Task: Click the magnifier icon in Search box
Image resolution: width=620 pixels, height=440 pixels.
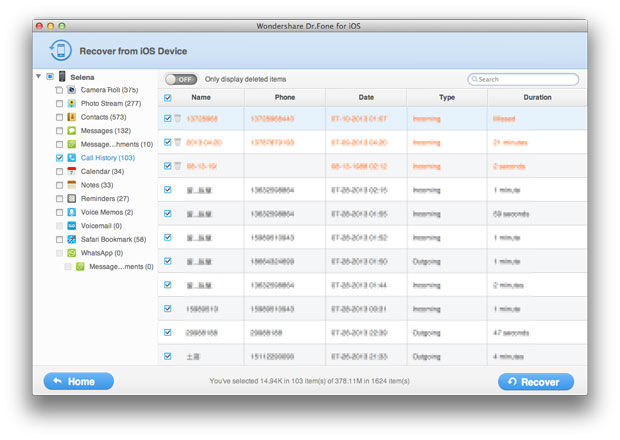Action: coord(474,79)
